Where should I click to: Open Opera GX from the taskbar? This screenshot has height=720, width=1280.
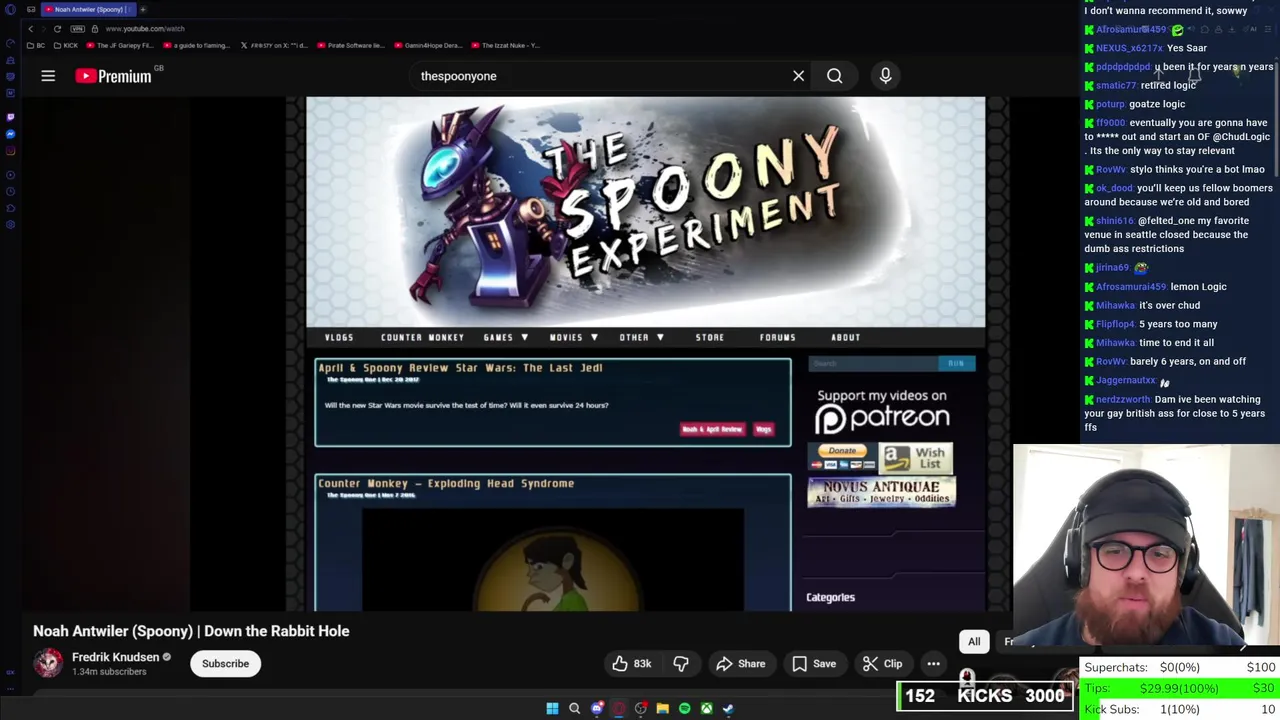pyautogui.click(x=619, y=709)
